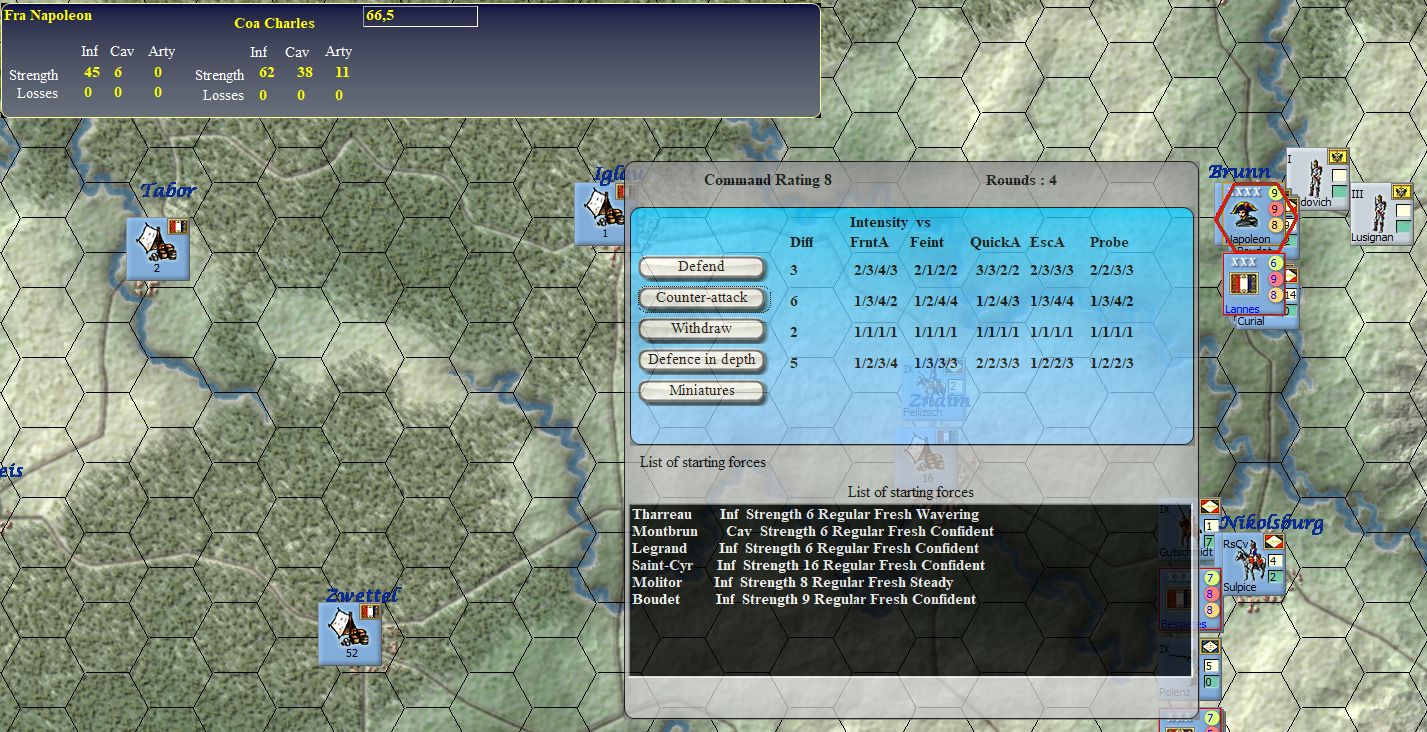Click the Feint column header
The height and width of the screenshot is (732, 1427).
point(927,242)
